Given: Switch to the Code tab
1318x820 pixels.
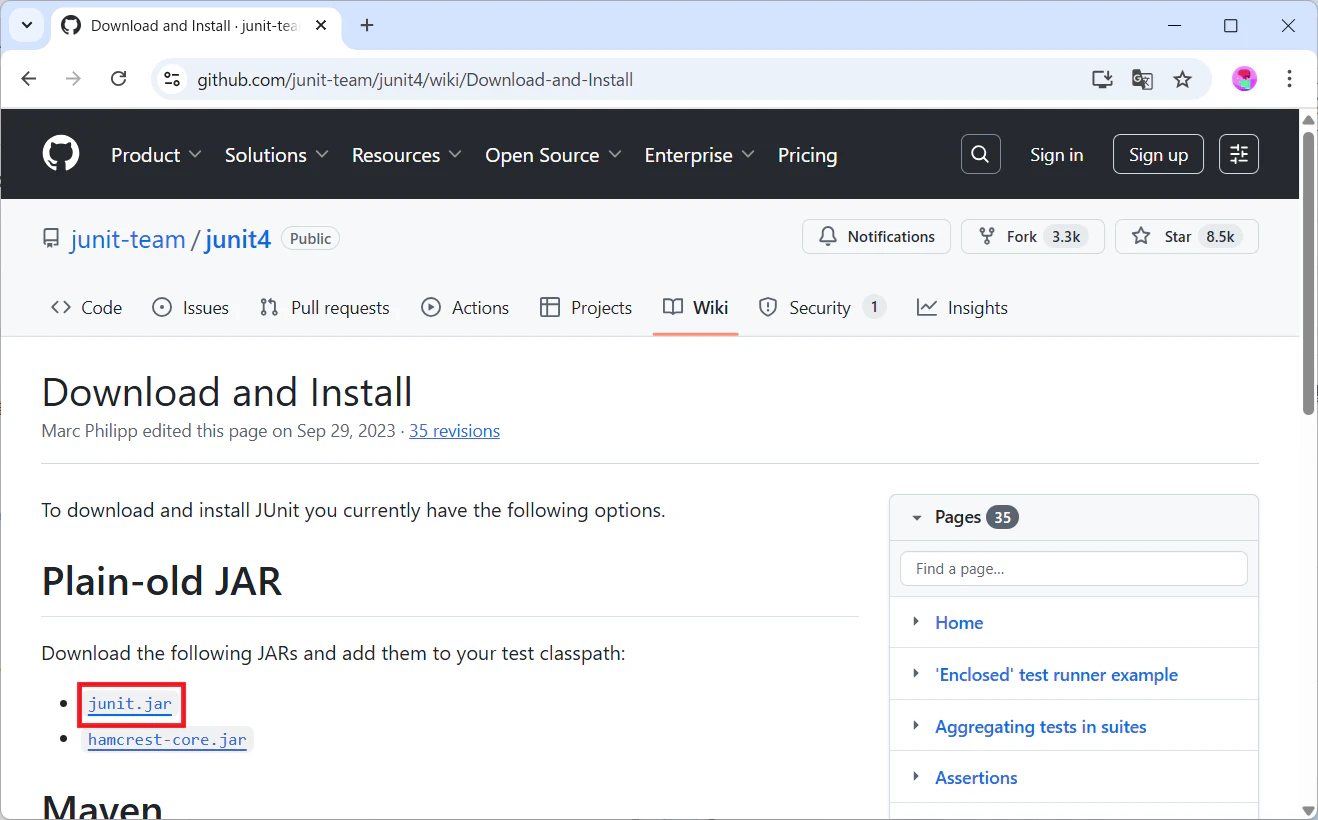Looking at the screenshot, I should coord(86,308).
